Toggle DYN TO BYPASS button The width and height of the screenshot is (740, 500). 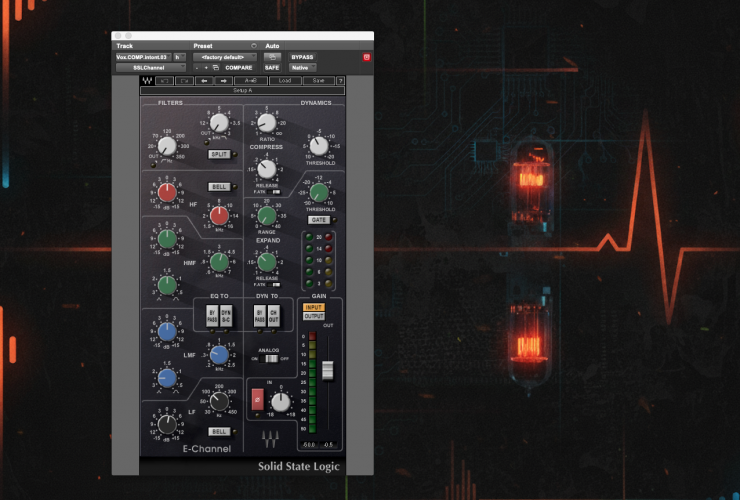260,316
